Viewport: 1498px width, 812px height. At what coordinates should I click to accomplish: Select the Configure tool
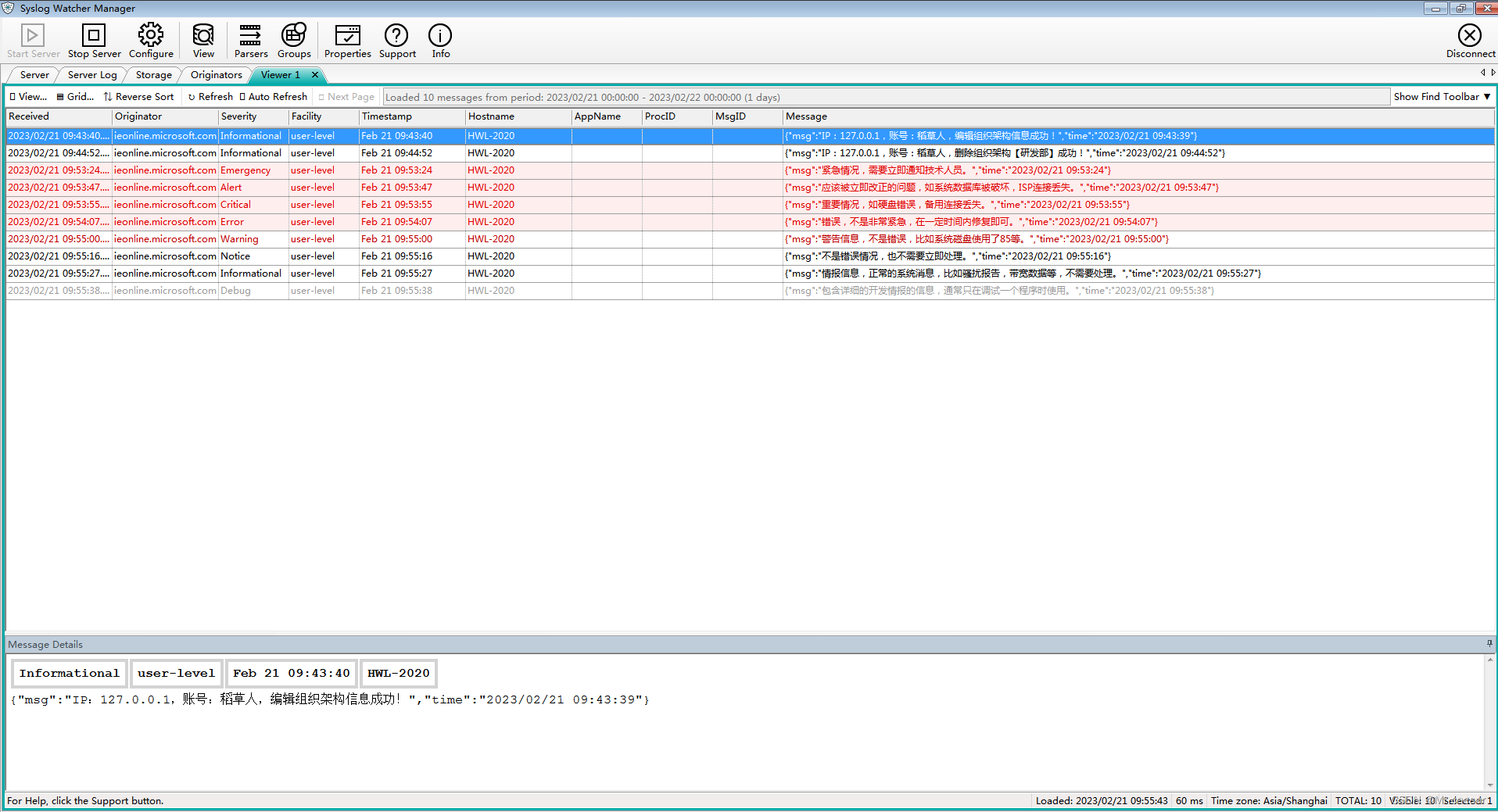[150, 41]
